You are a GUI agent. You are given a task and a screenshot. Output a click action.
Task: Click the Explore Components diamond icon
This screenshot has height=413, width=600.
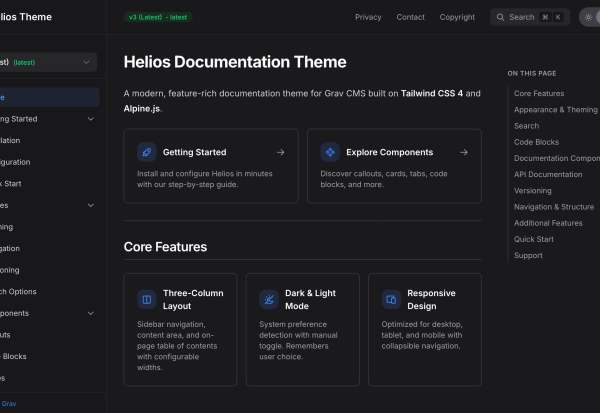point(330,152)
